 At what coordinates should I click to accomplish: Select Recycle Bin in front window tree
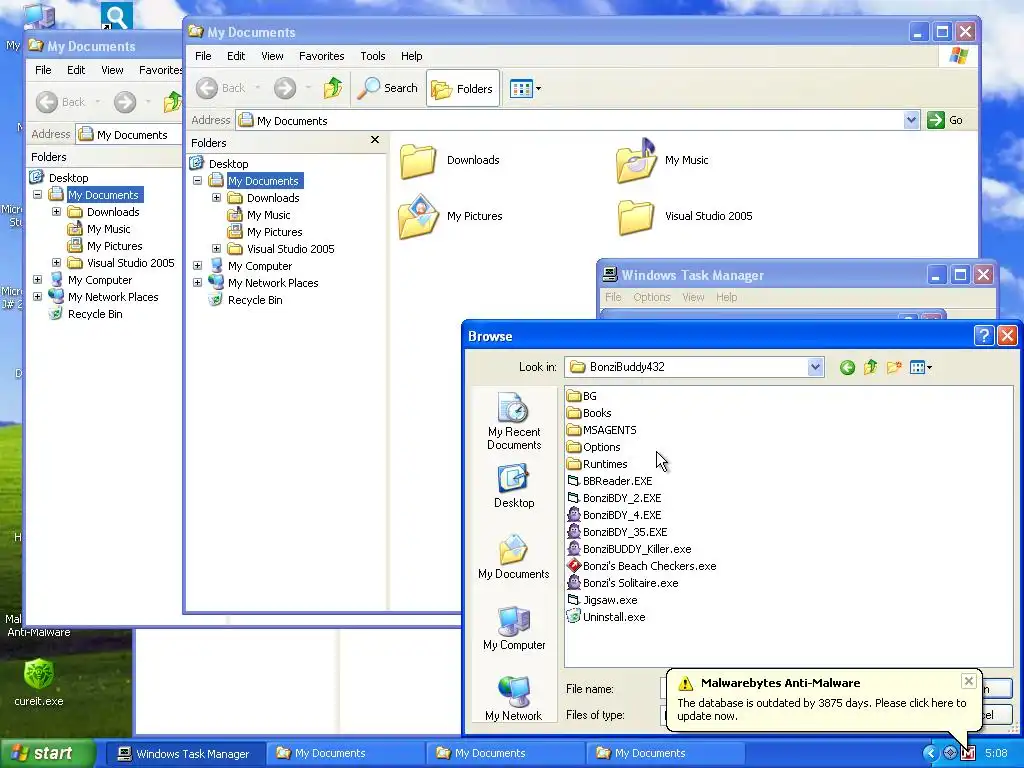point(246,300)
